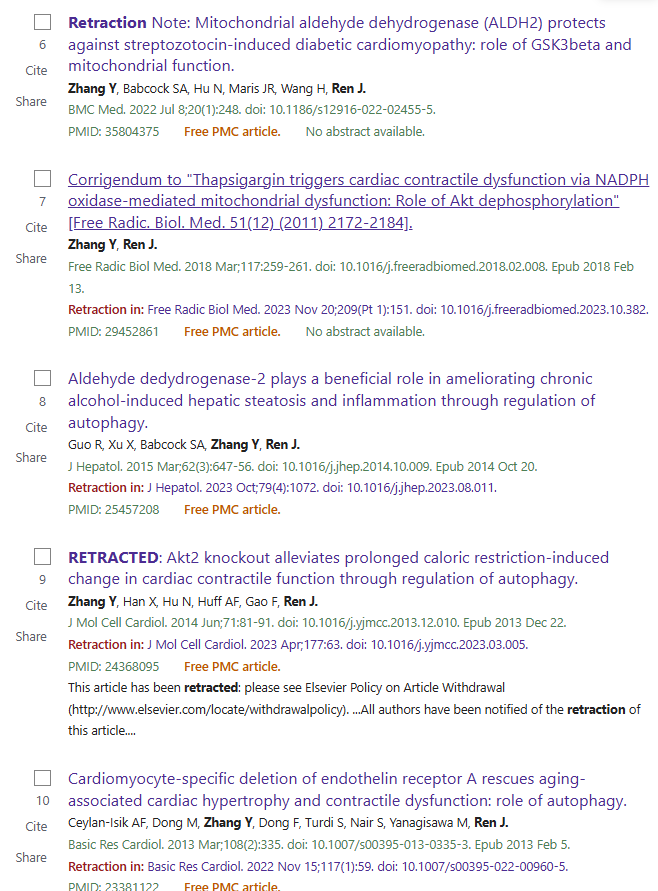Click Share for result 10
This screenshot has height=891, width=658.
pos(31,857)
